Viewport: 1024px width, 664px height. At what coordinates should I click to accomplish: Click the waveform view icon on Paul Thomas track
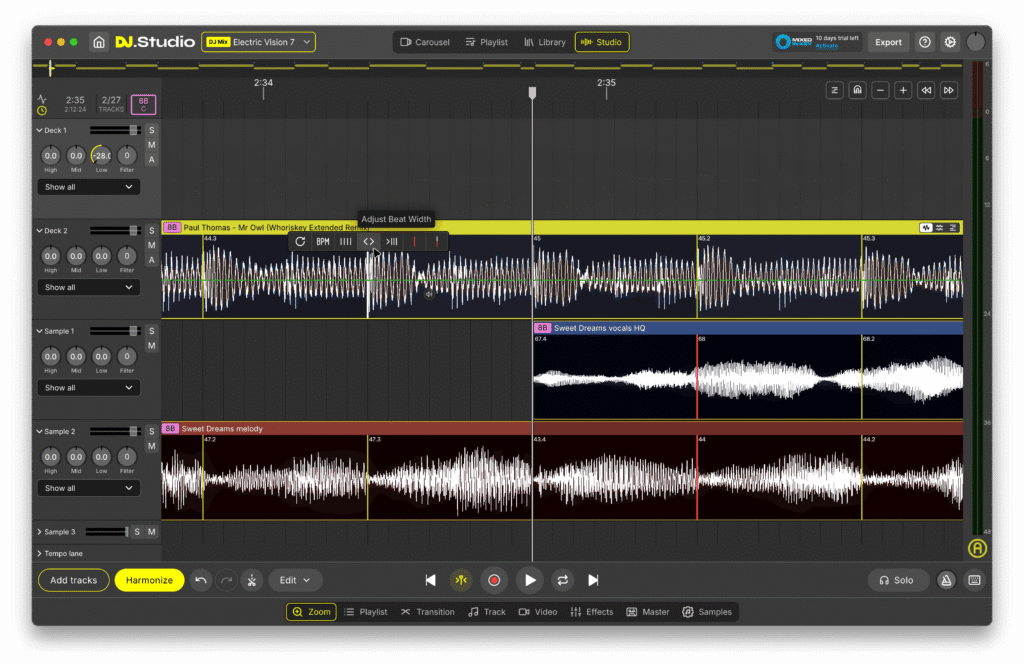pyautogui.click(x=926, y=228)
